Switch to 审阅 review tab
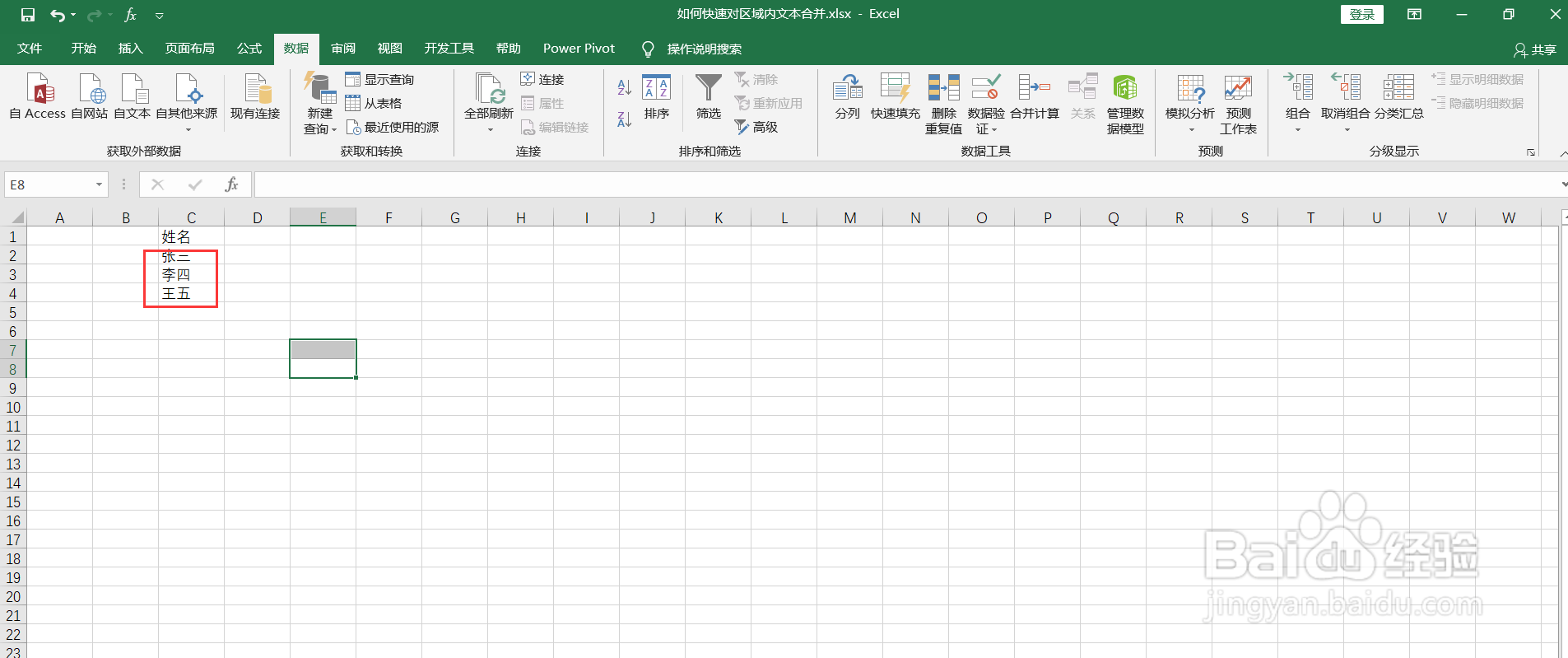Viewport: 1568px width, 658px height. [x=343, y=49]
